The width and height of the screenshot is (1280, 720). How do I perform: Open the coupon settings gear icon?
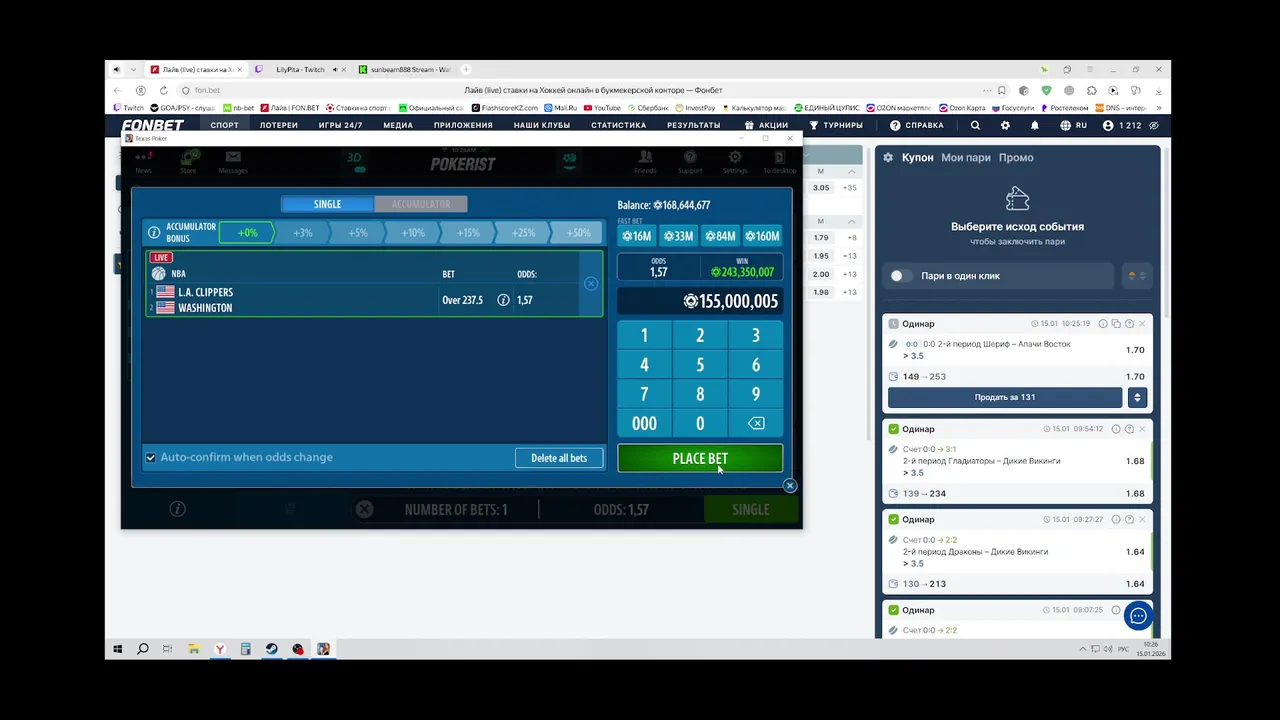click(x=888, y=158)
